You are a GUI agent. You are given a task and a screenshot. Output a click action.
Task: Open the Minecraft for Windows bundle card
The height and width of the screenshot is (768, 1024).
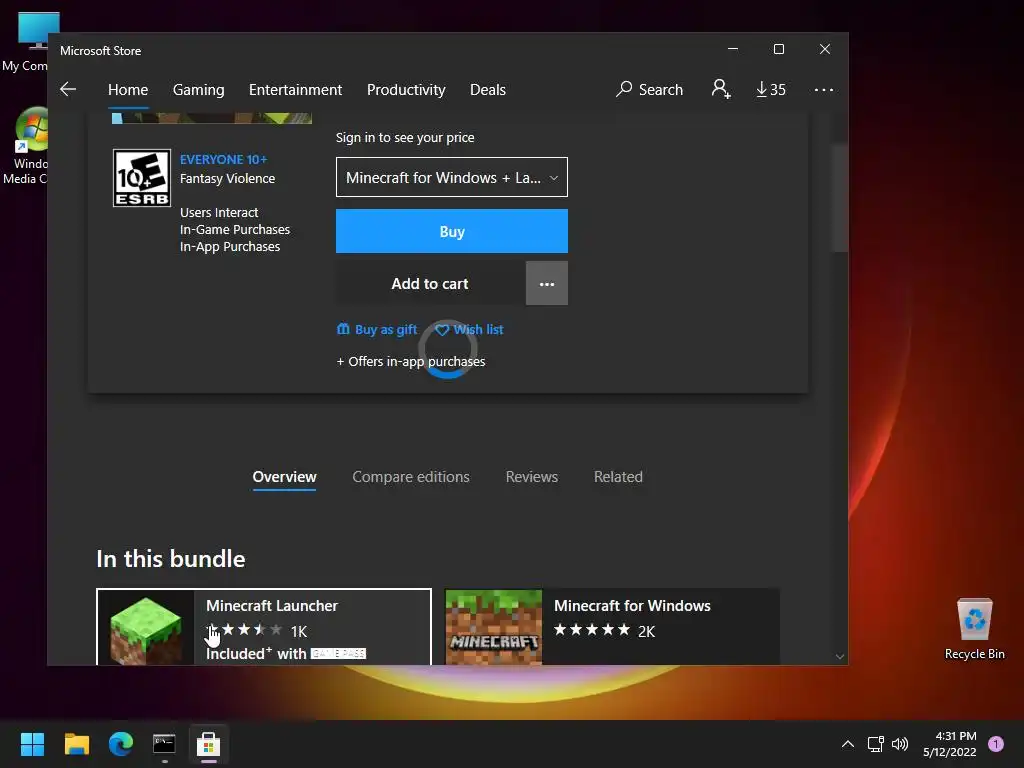tap(613, 627)
